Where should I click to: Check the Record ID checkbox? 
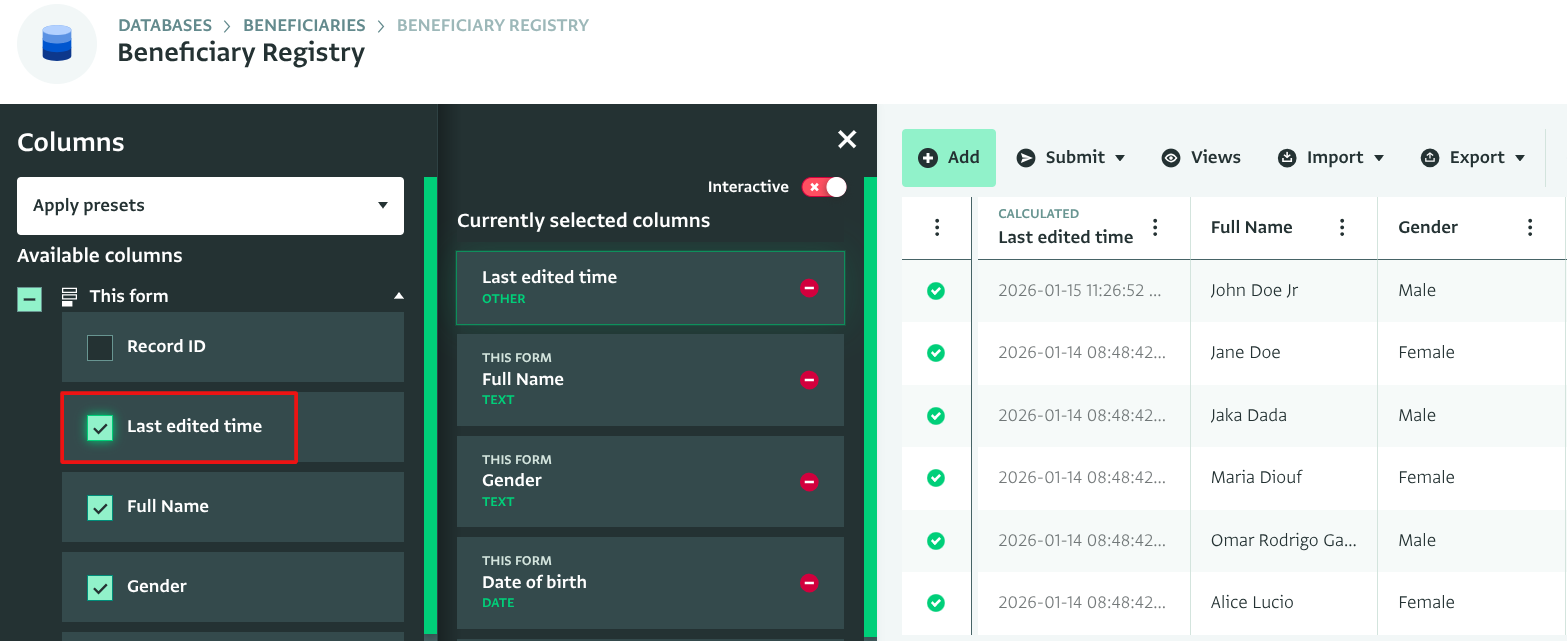click(100, 347)
